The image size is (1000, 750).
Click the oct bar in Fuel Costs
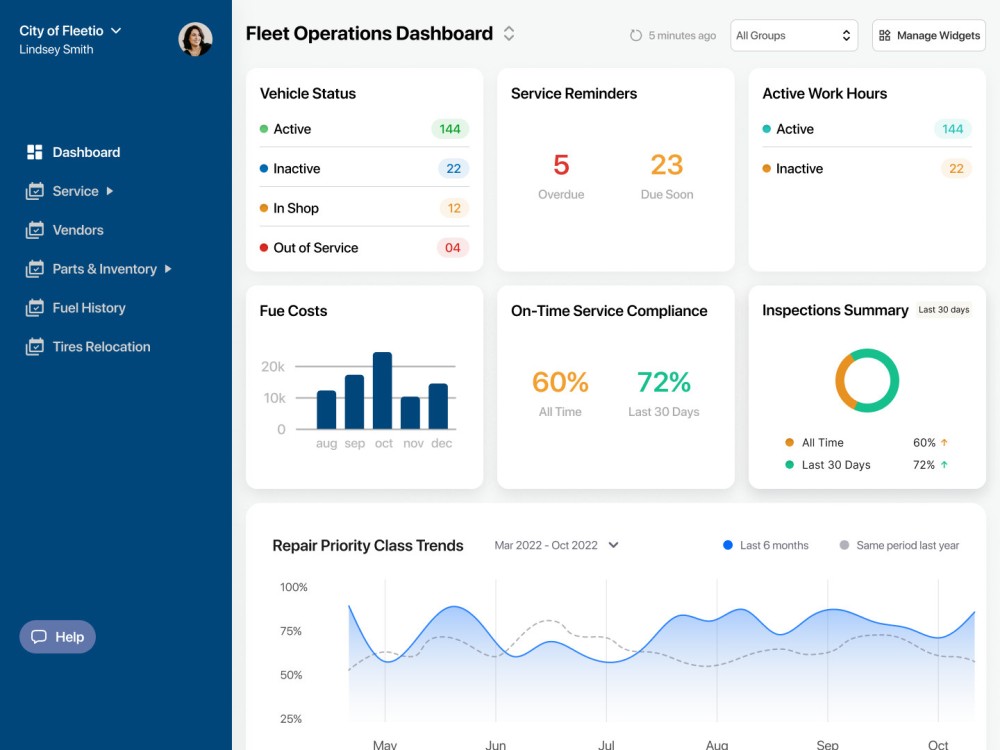383,390
